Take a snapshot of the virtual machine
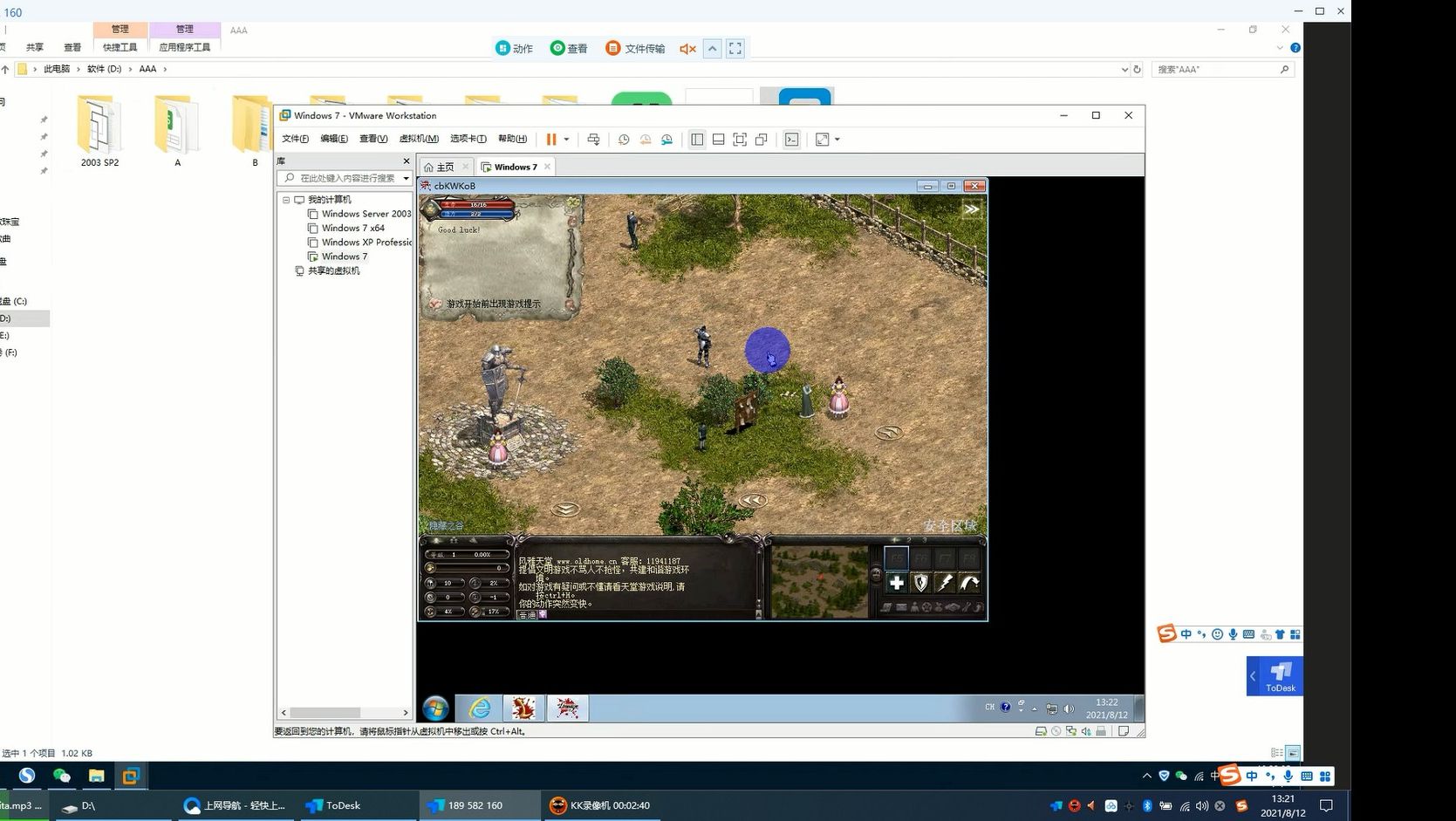This screenshot has height=821, width=1456. tap(624, 140)
